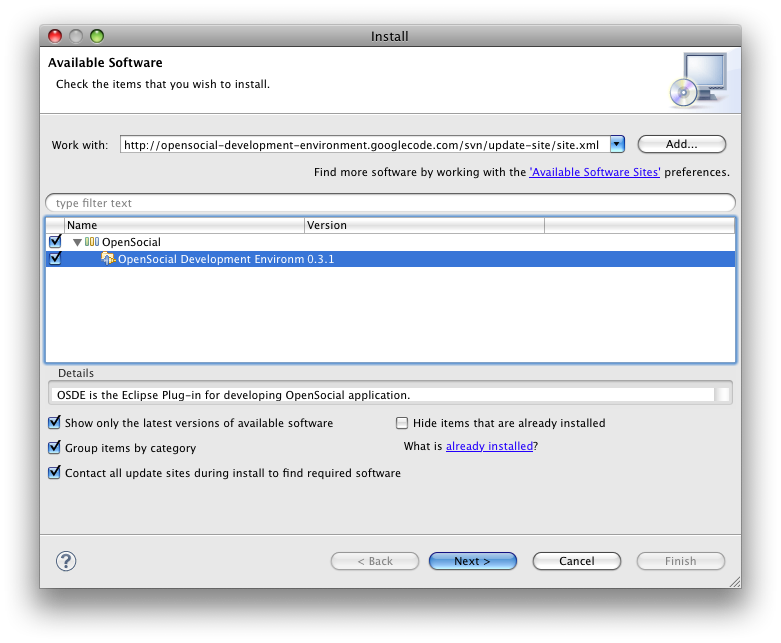Uncheck the OpenSocial category checkbox
Viewport: 781px width, 643px height.
55,242
